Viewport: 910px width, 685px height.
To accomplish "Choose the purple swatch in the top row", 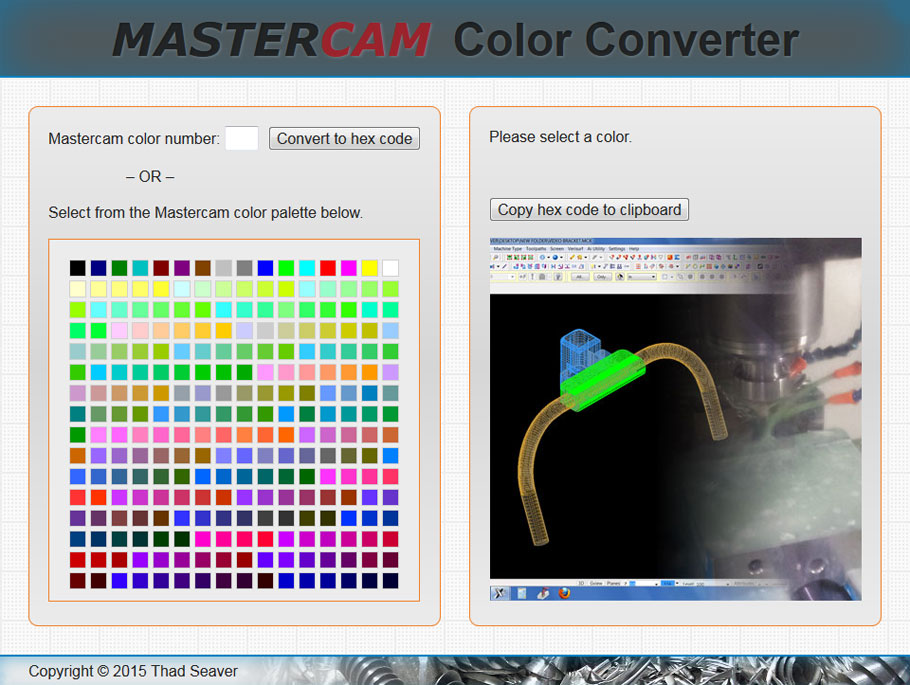I will [x=182, y=268].
